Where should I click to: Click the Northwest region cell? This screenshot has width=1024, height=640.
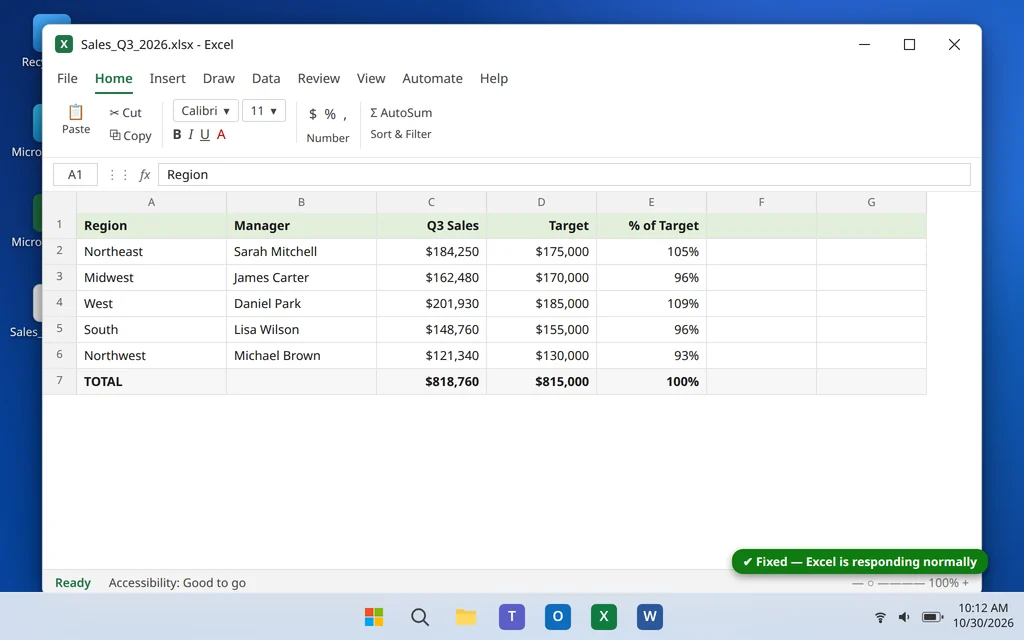[152, 355]
